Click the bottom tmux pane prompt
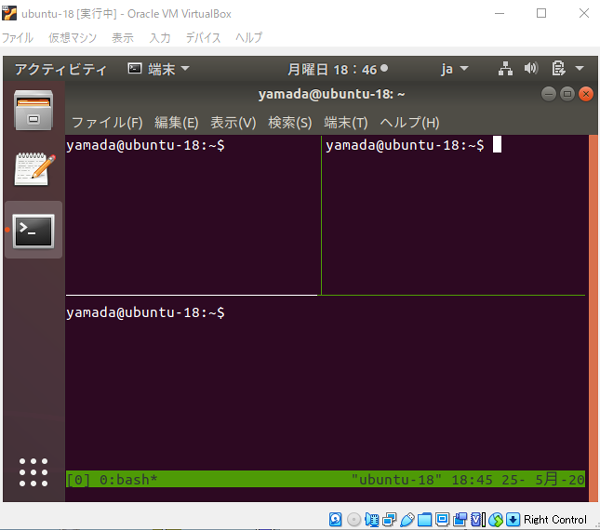Screen dimensions: 600x530 (145, 313)
